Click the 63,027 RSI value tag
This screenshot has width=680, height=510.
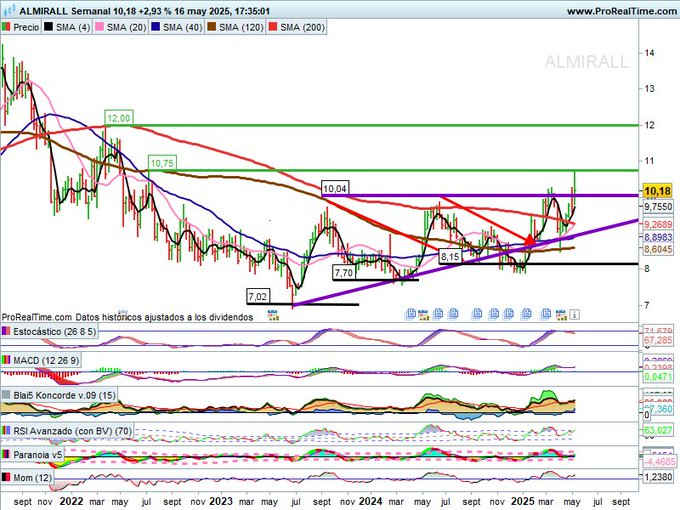tap(657, 431)
